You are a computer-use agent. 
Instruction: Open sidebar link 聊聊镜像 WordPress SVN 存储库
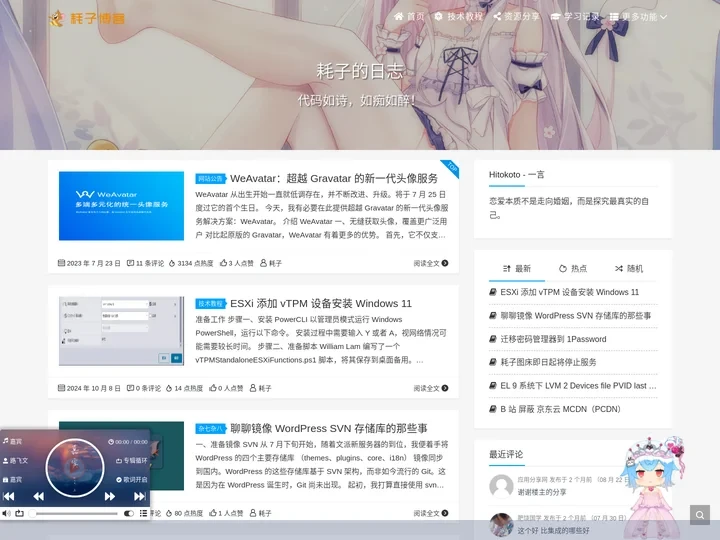[x=575, y=315]
